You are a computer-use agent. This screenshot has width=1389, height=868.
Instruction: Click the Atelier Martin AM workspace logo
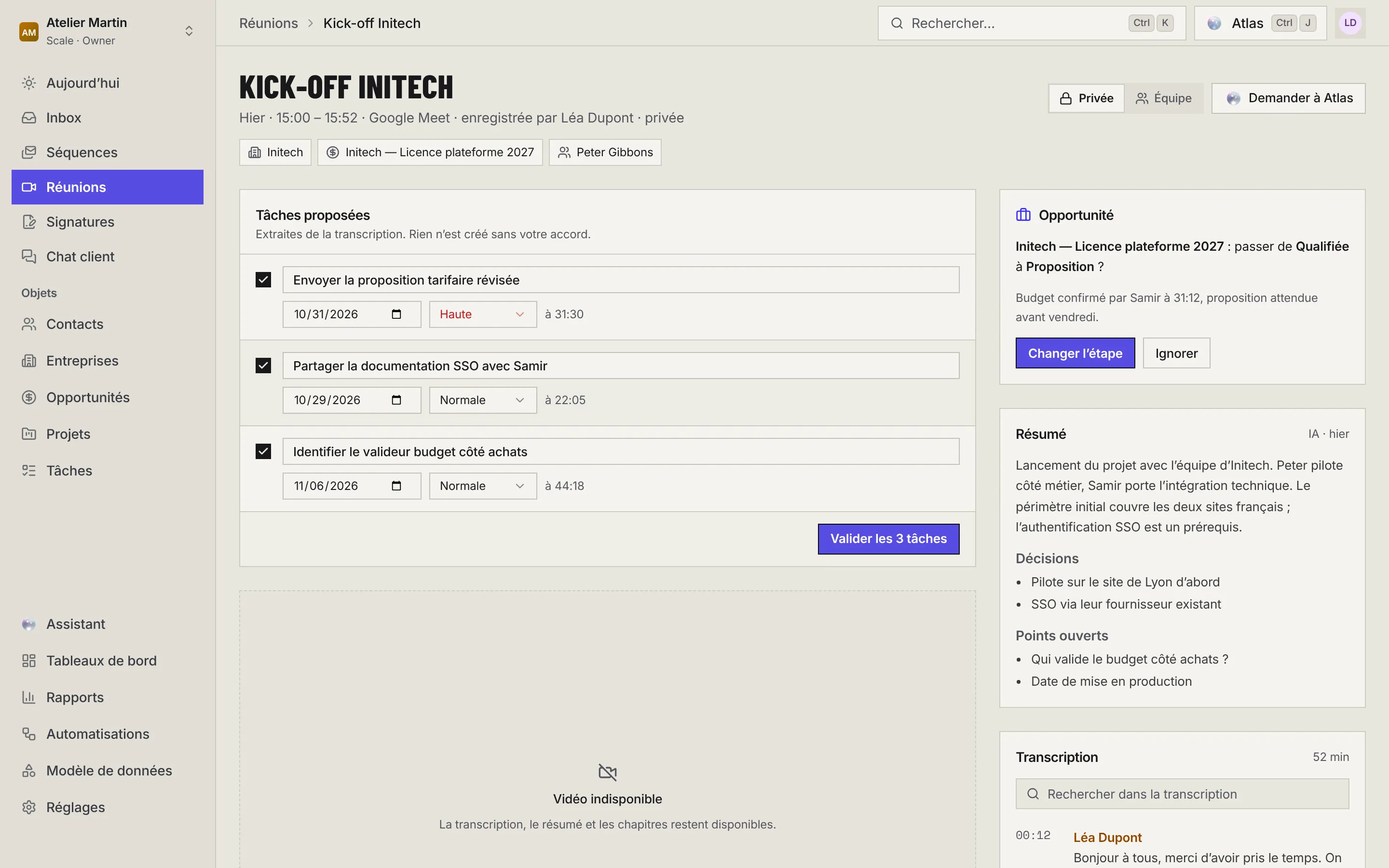[x=29, y=31]
